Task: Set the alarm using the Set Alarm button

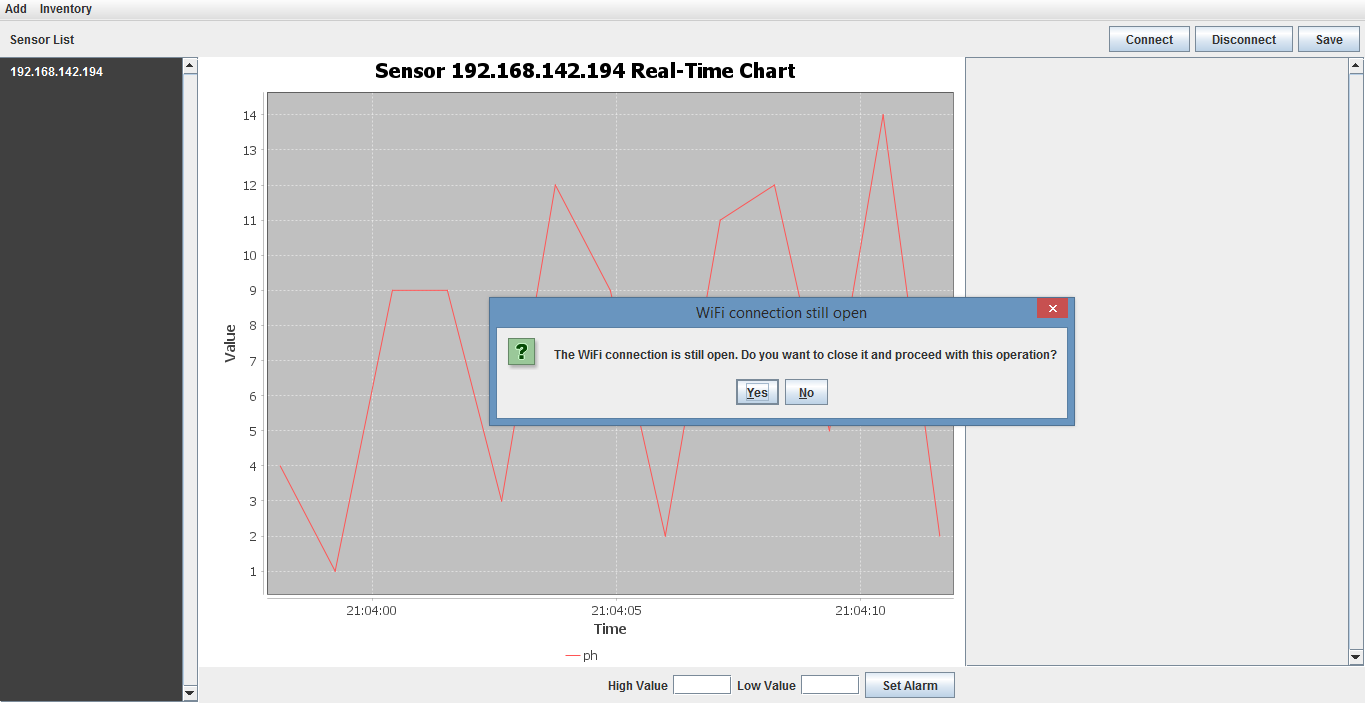Action: 908,684
